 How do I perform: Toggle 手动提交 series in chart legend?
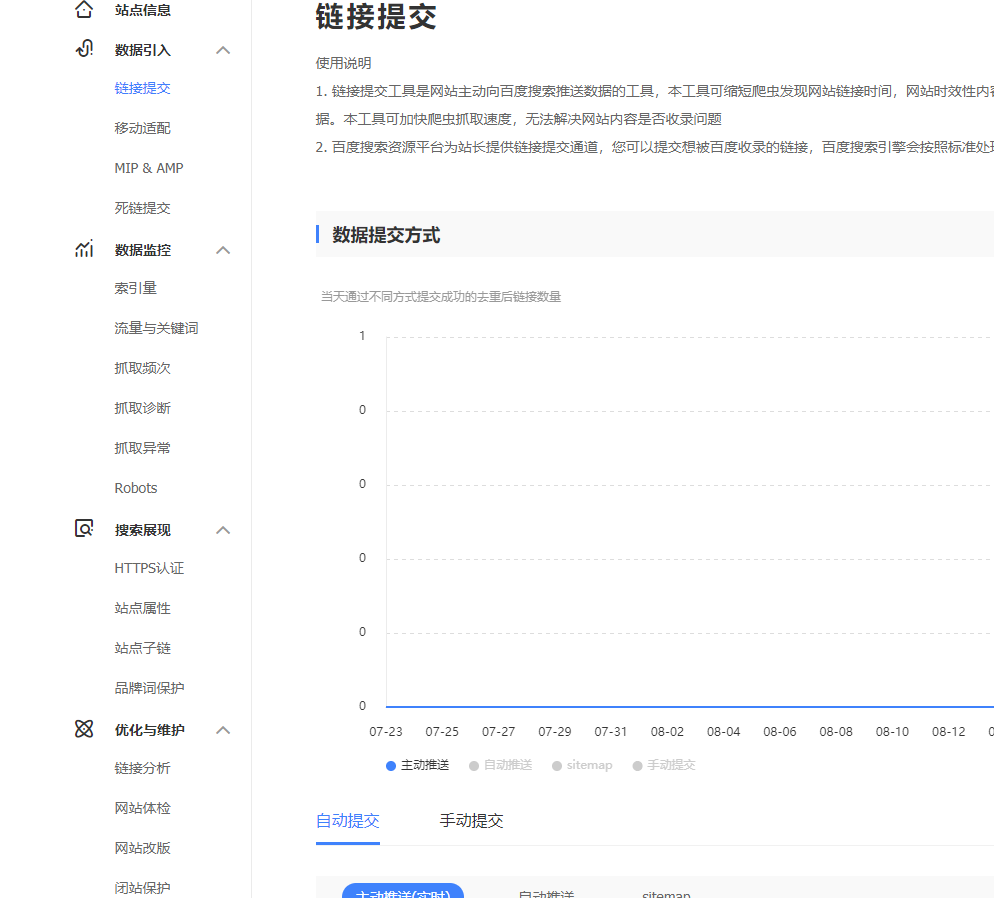pos(663,765)
